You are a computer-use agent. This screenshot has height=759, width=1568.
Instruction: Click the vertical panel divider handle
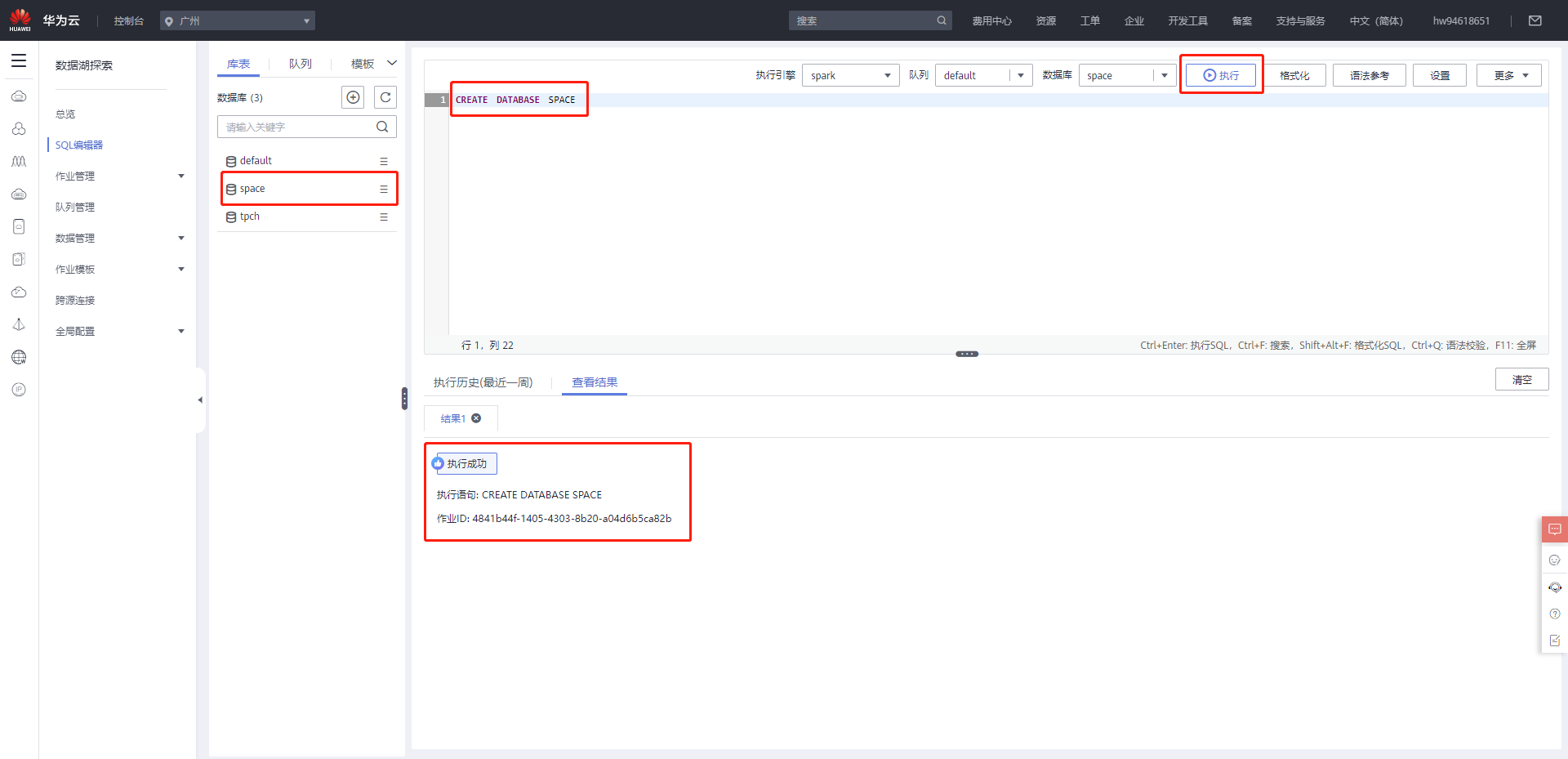[x=404, y=398]
